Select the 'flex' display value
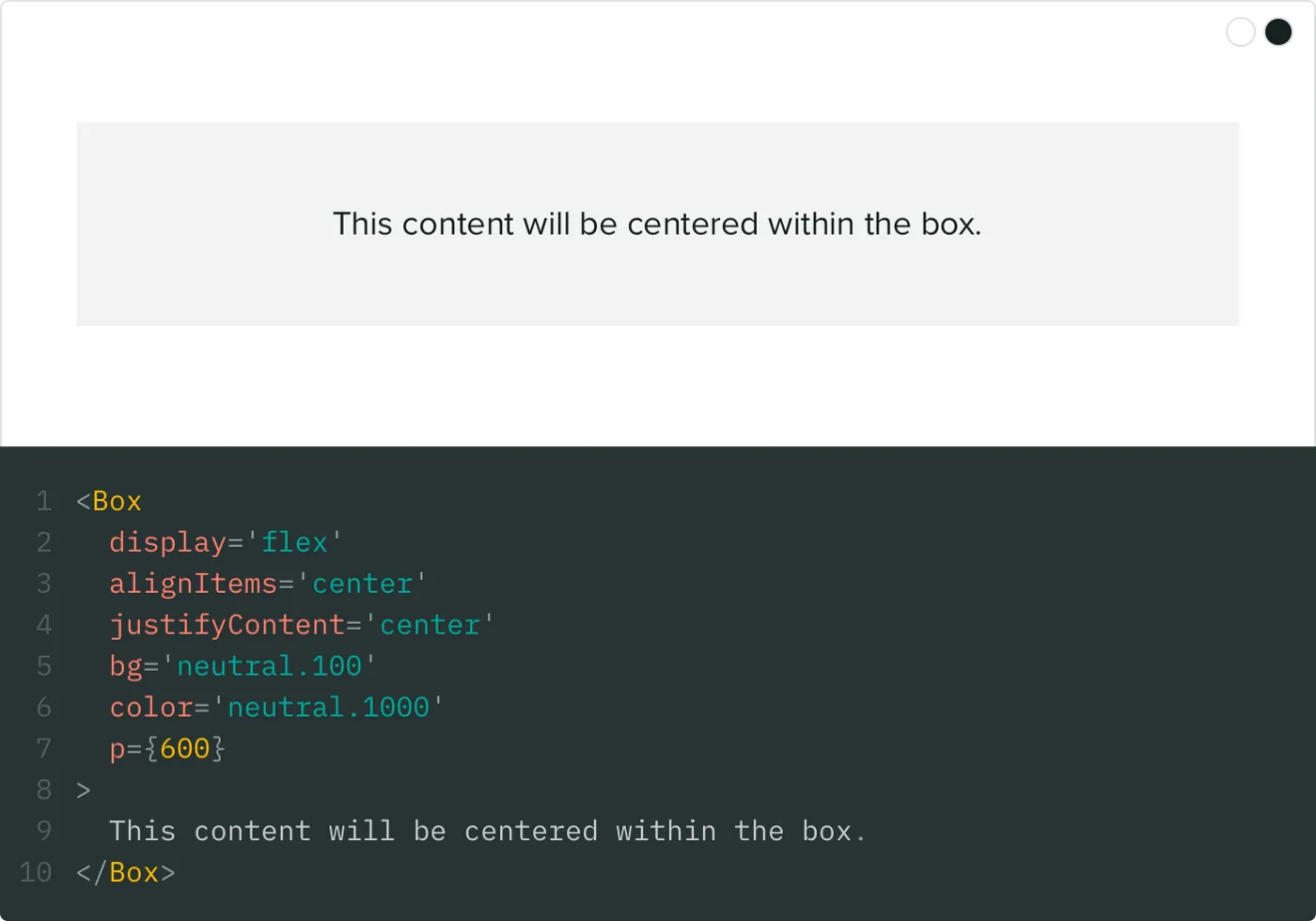Screen dimensions: 1316x921 295,542
